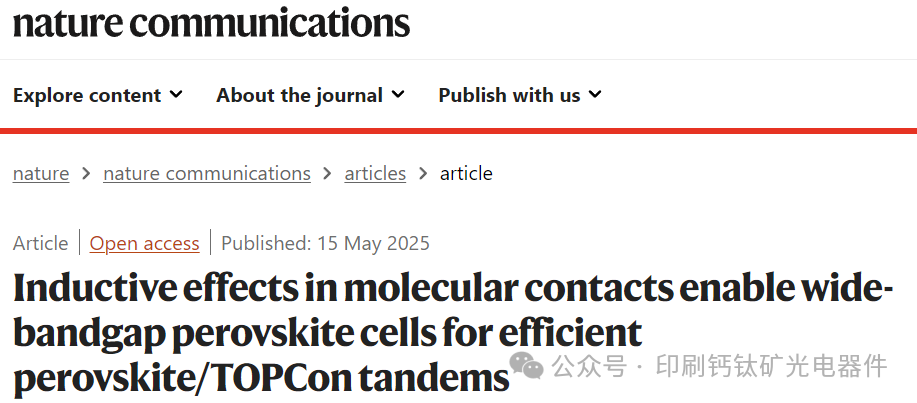
Task: Click the Chinese watermark text beside WeChat logo
Action: click(x=718, y=367)
